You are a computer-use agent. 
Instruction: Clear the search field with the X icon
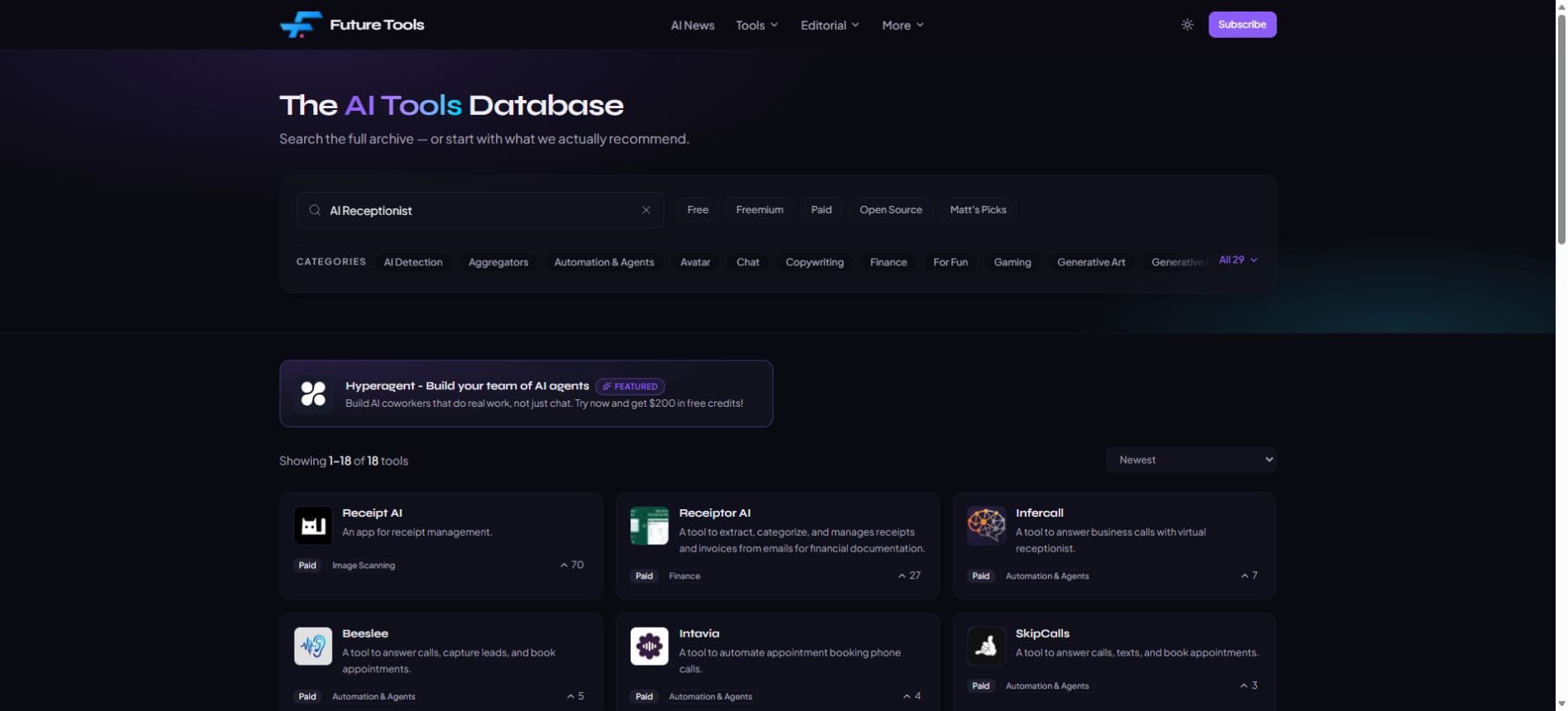click(x=646, y=210)
